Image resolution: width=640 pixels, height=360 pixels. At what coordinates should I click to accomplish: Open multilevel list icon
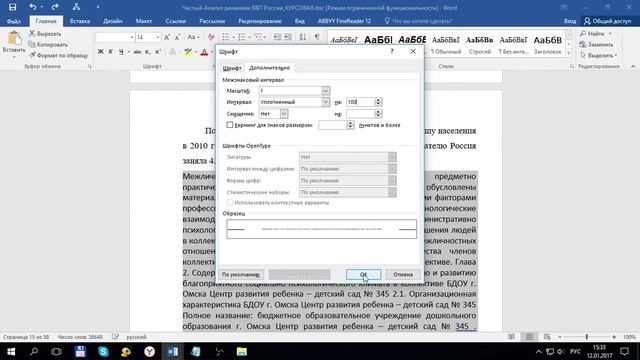coord(258,38)
